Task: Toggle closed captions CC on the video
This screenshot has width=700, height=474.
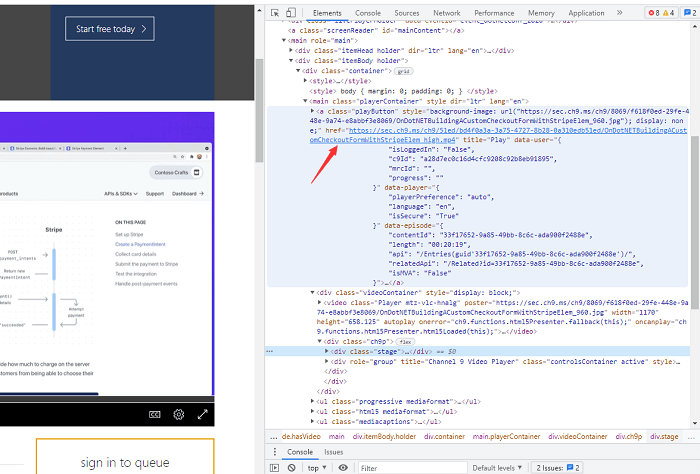Action: [x=155, y=414]
